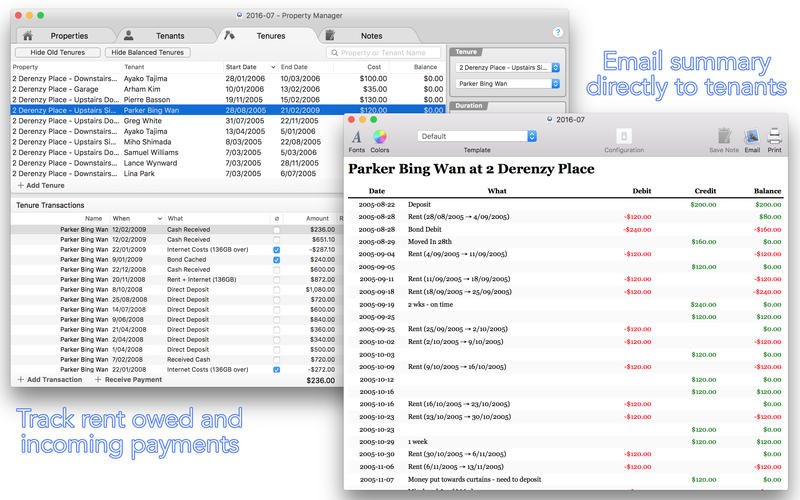The height and width of the screenshot is (500, 800).
Task: Click the help question mark icon
Action: (x=558, y=32)
